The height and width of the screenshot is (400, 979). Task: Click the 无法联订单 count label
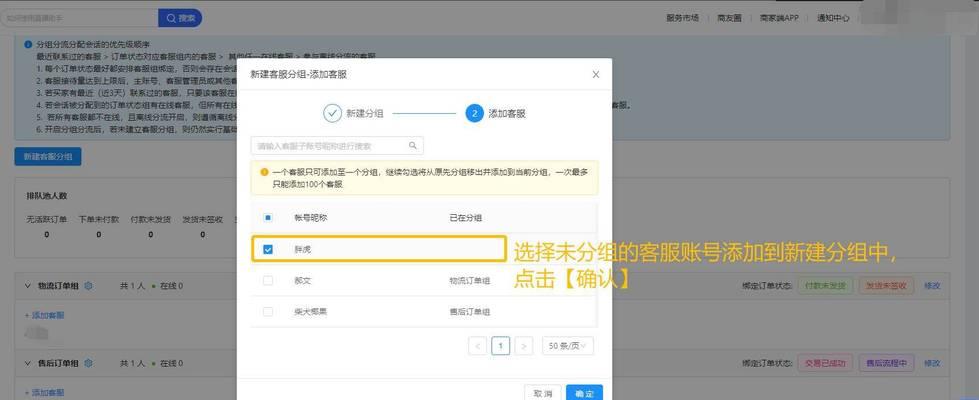coord(47,219)
